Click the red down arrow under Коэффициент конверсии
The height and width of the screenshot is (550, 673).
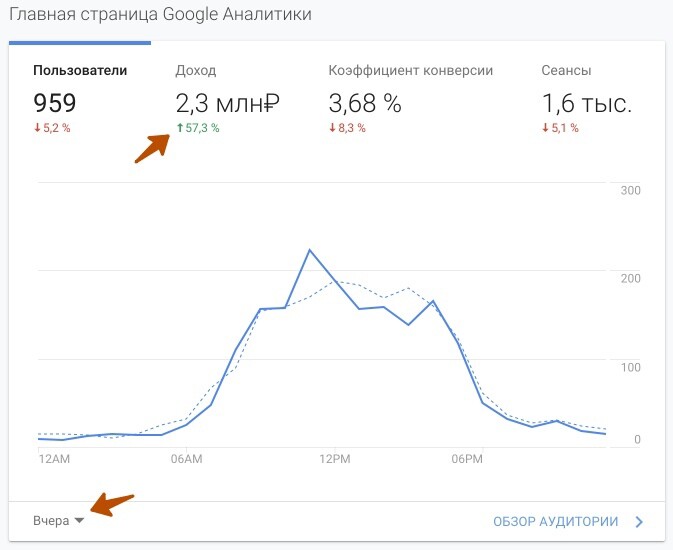(x=332, y=128)
